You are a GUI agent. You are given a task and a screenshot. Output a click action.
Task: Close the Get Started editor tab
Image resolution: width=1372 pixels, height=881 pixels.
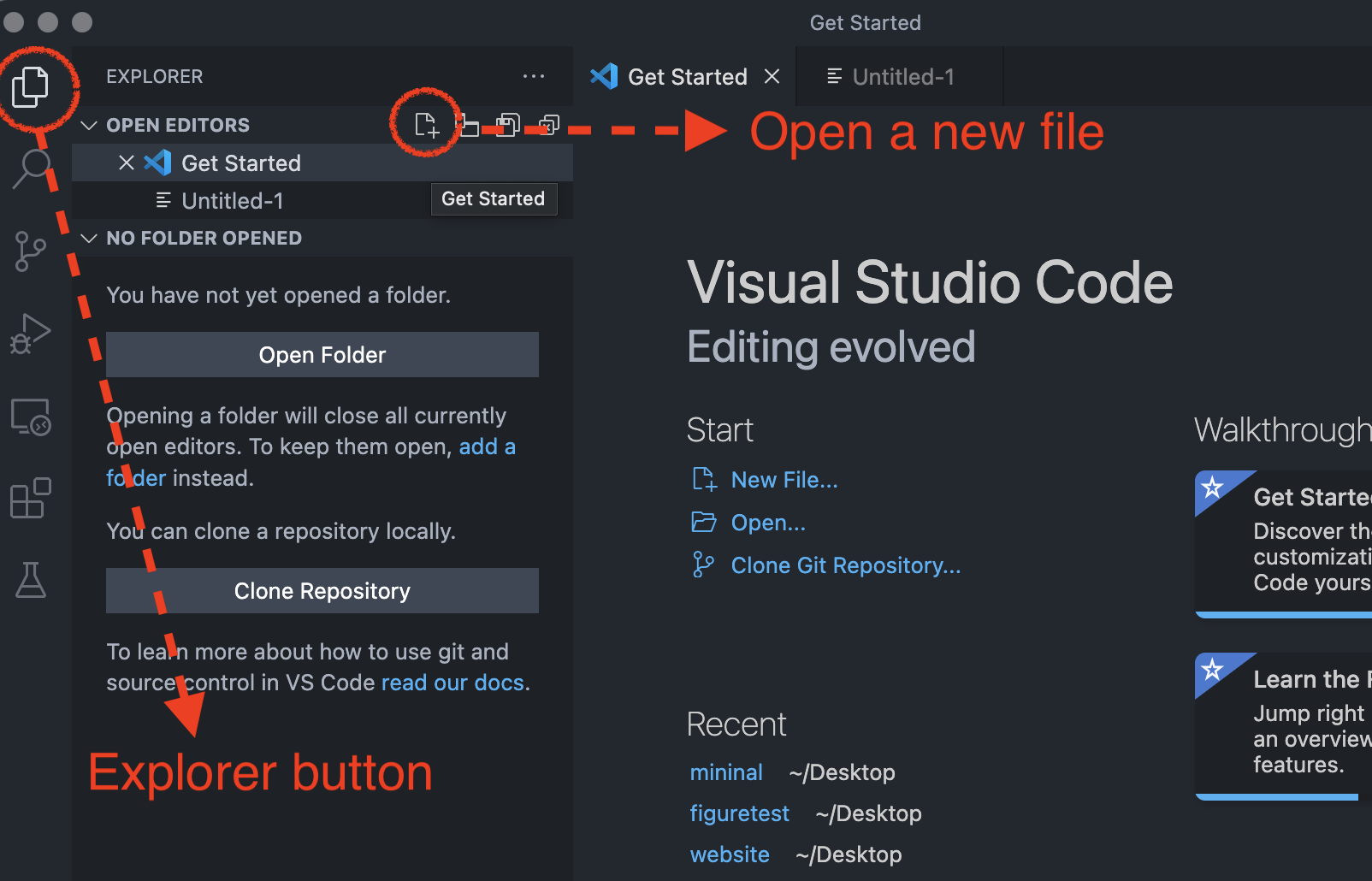[x=772, y=77]
